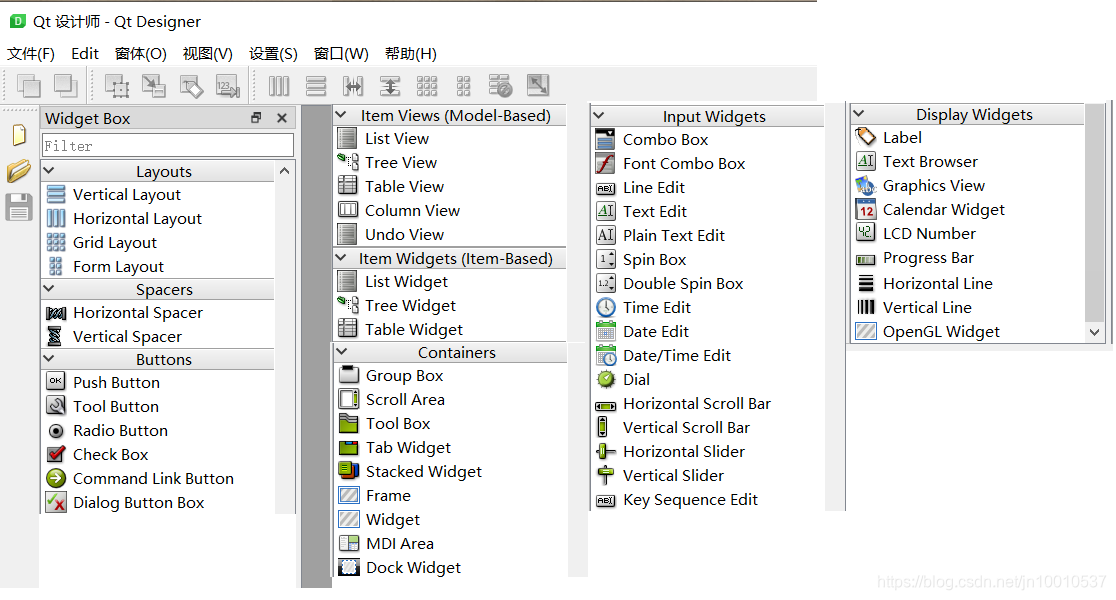Collapse the Input Widgets category
The image size is (1116, 600).
599,115
